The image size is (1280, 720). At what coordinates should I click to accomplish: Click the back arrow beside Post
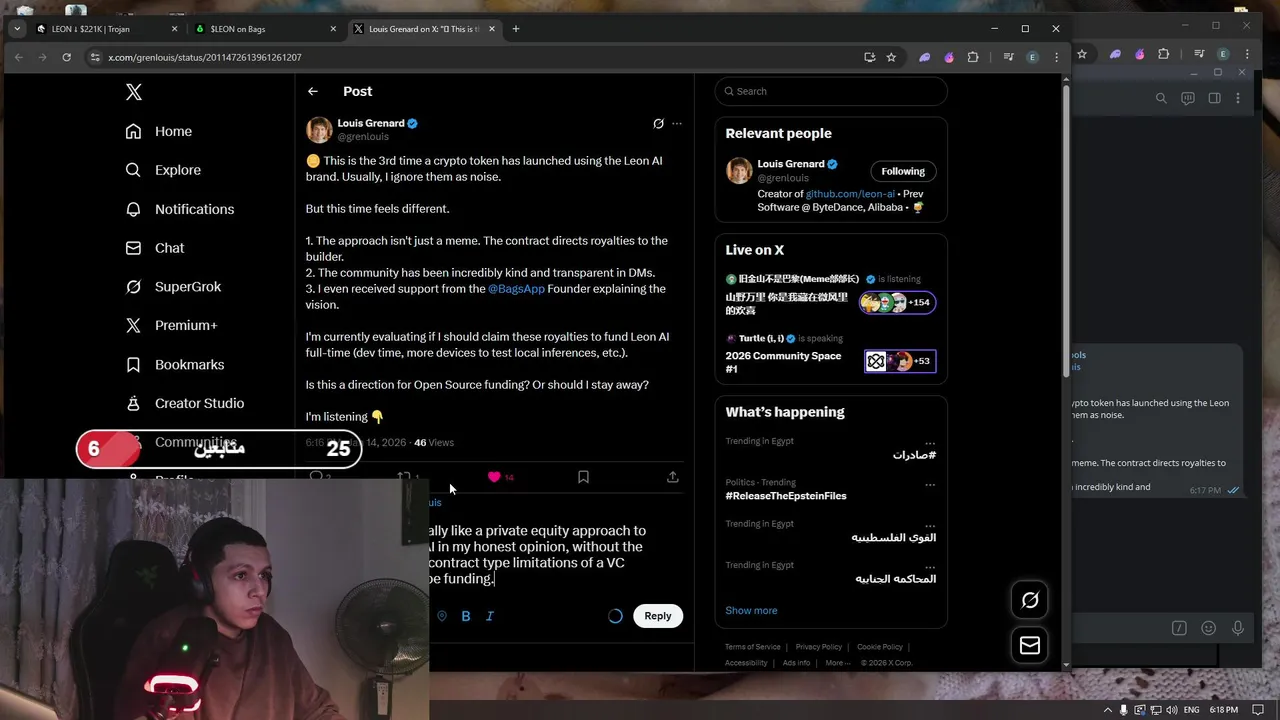coord(313,91)
